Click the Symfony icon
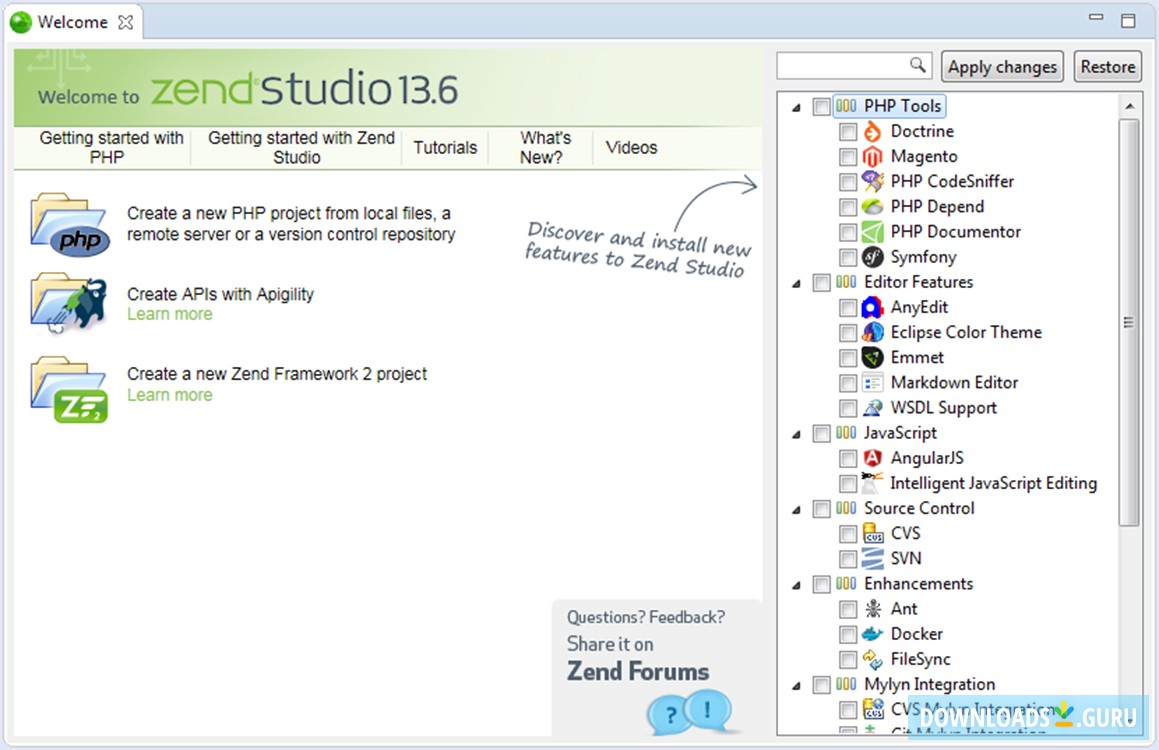The image size is (1159, 750). point(871,257)
